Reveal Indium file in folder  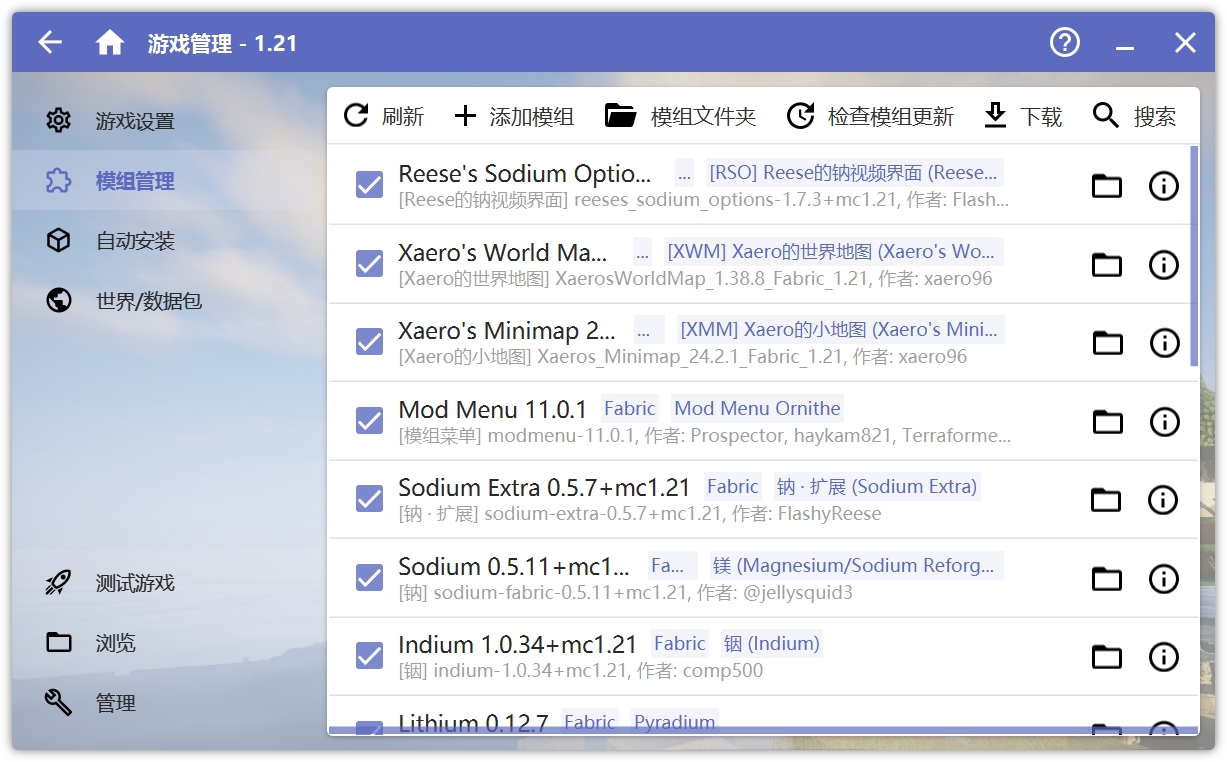[x=1106, y=656]
